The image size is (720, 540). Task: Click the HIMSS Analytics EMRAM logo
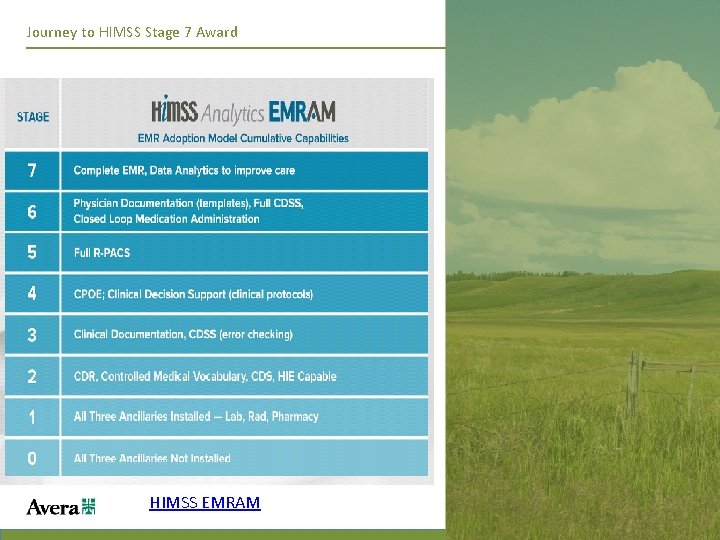tap(243, 111)
